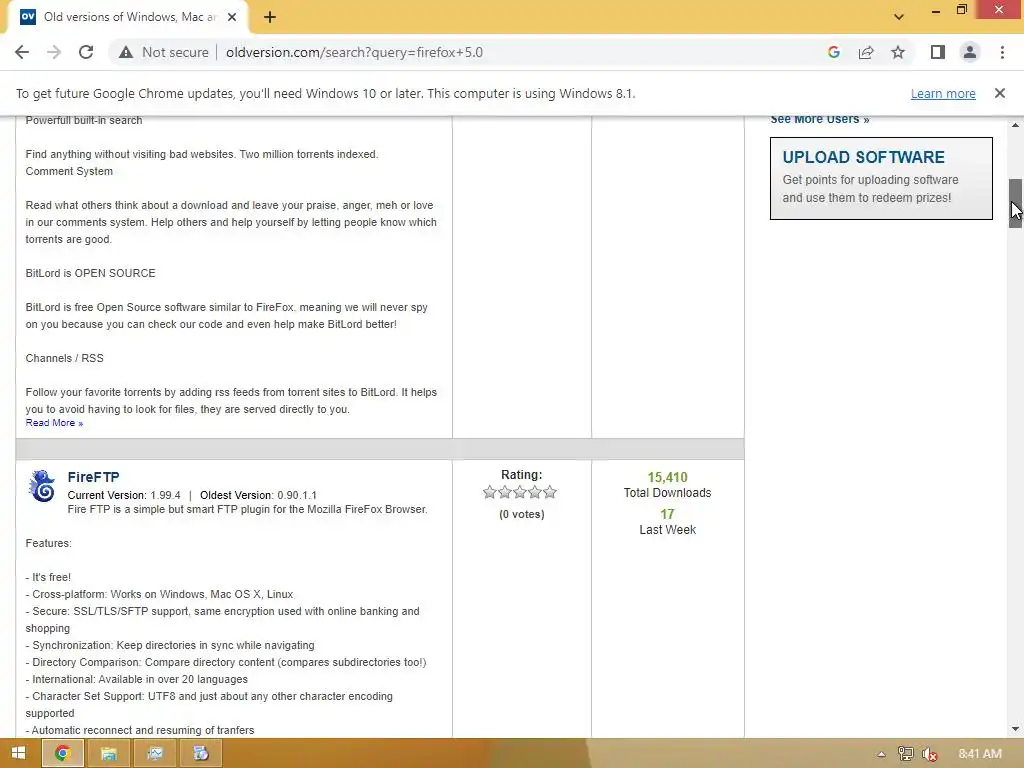Click the page scrollbar thumb
The image size is (1024, 768).
1015,203
